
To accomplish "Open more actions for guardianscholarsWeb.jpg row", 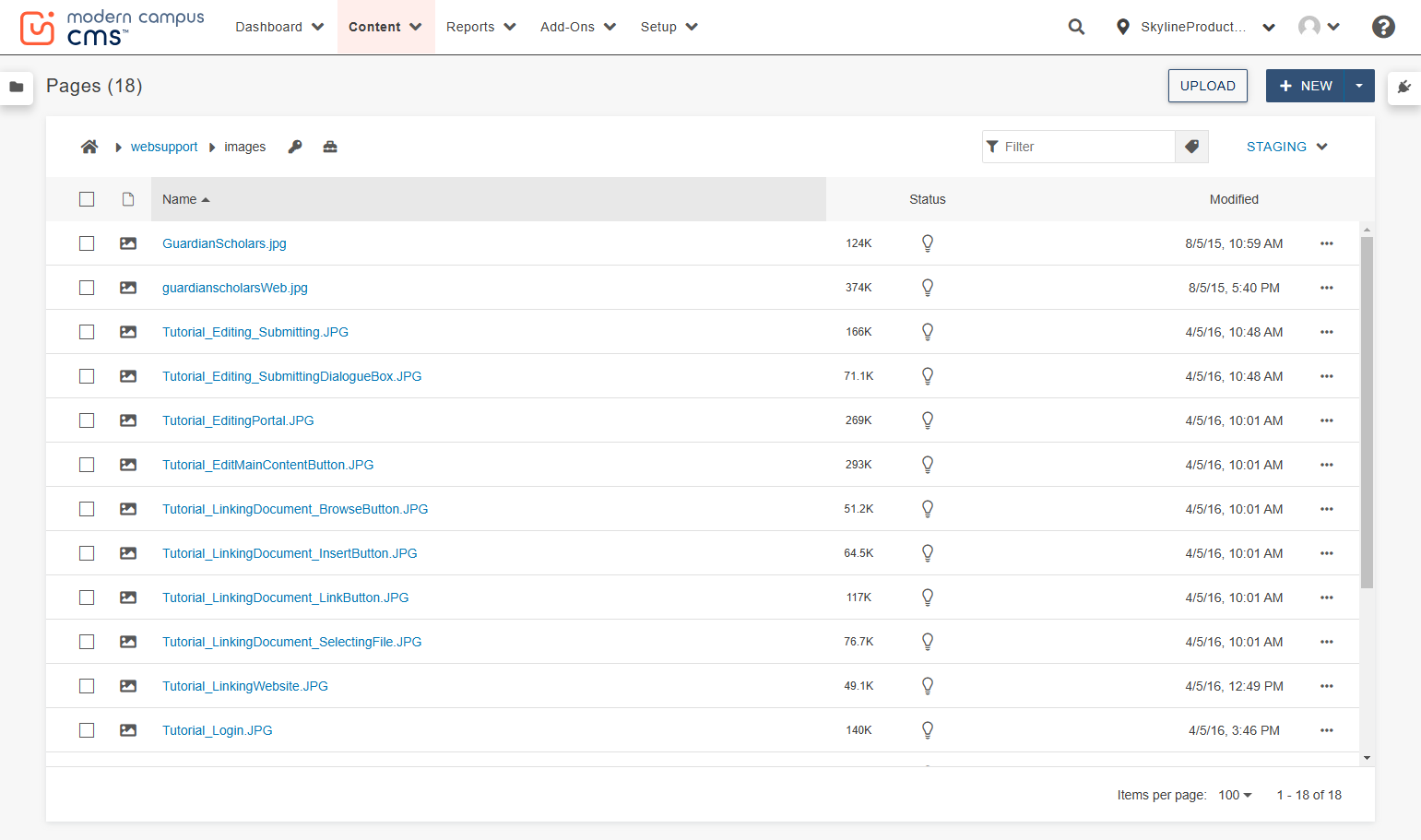I will click(x=1327, y=288).
